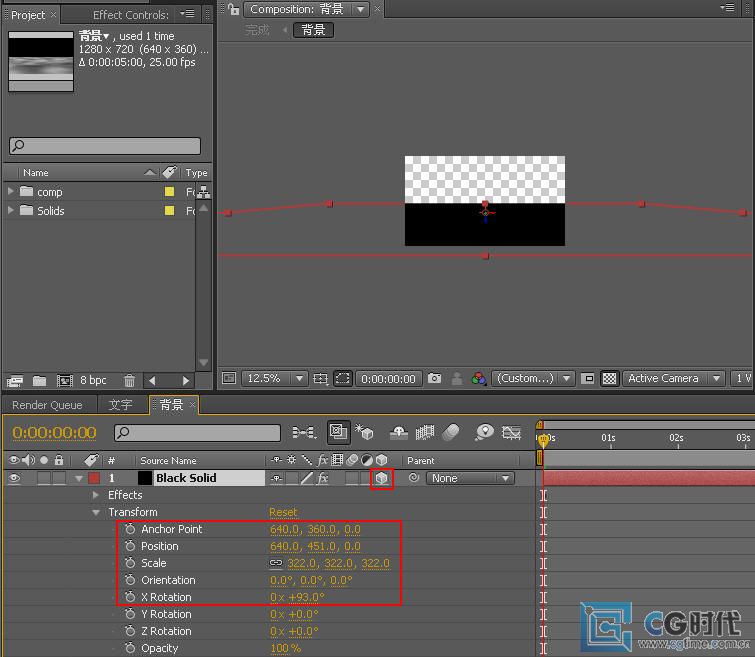Screen dimensions: 755x657
Task: Click the parent pick whip for Black Solid
Action: 414,478
